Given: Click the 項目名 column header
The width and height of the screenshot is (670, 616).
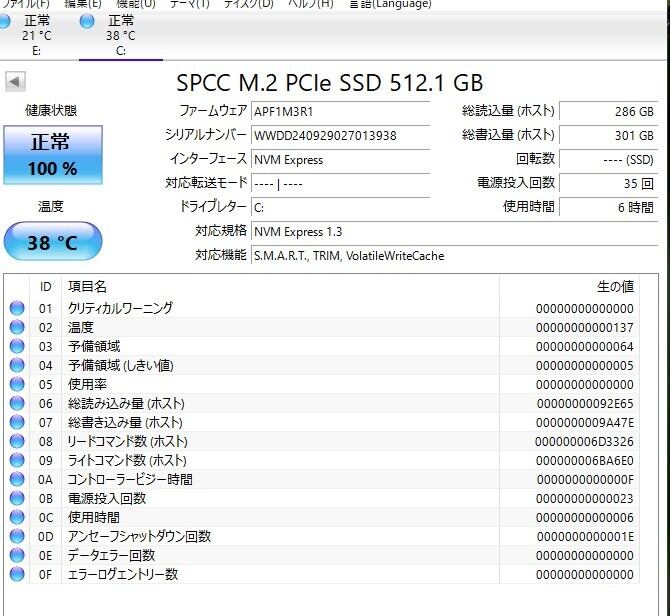Looking at the screenshot, I should tap(280, 287).
